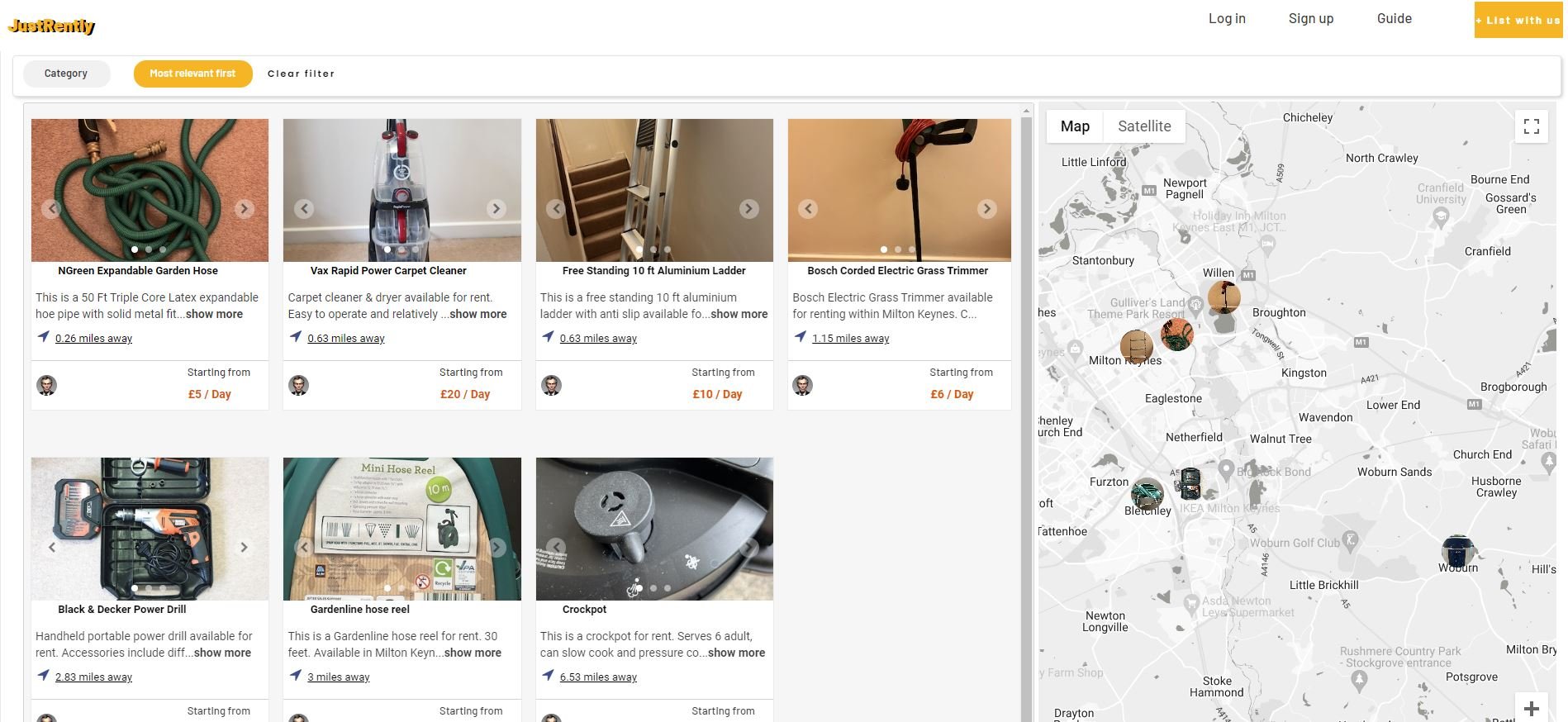Screen dimensions: 1568x722
Task: Click the Vax Rapid Power Carpet Cleaner title
Action: [x=388, y=270]
